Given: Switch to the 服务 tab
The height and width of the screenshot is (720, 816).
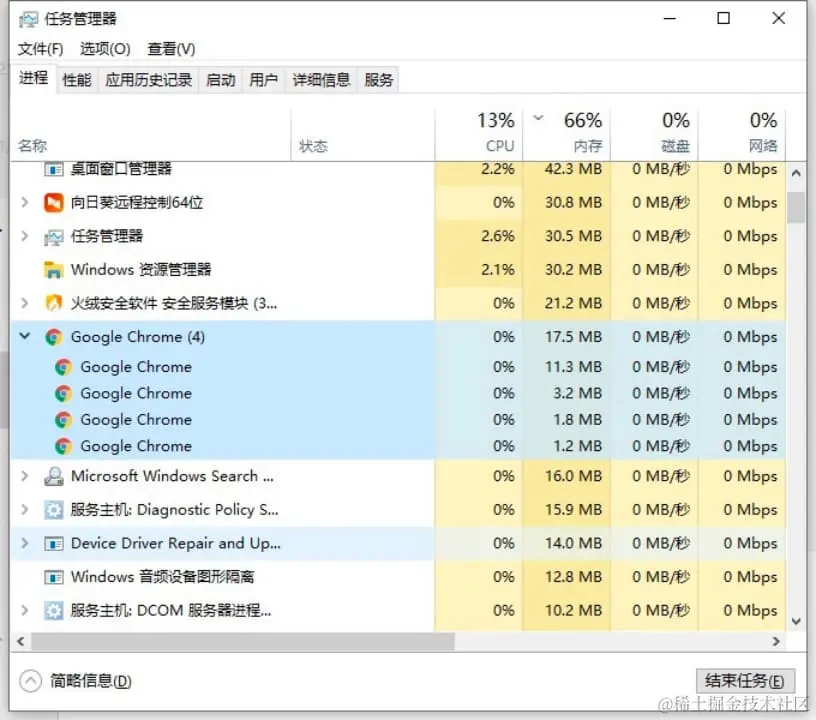Looking at the screenshot, I should pos(378,80).
